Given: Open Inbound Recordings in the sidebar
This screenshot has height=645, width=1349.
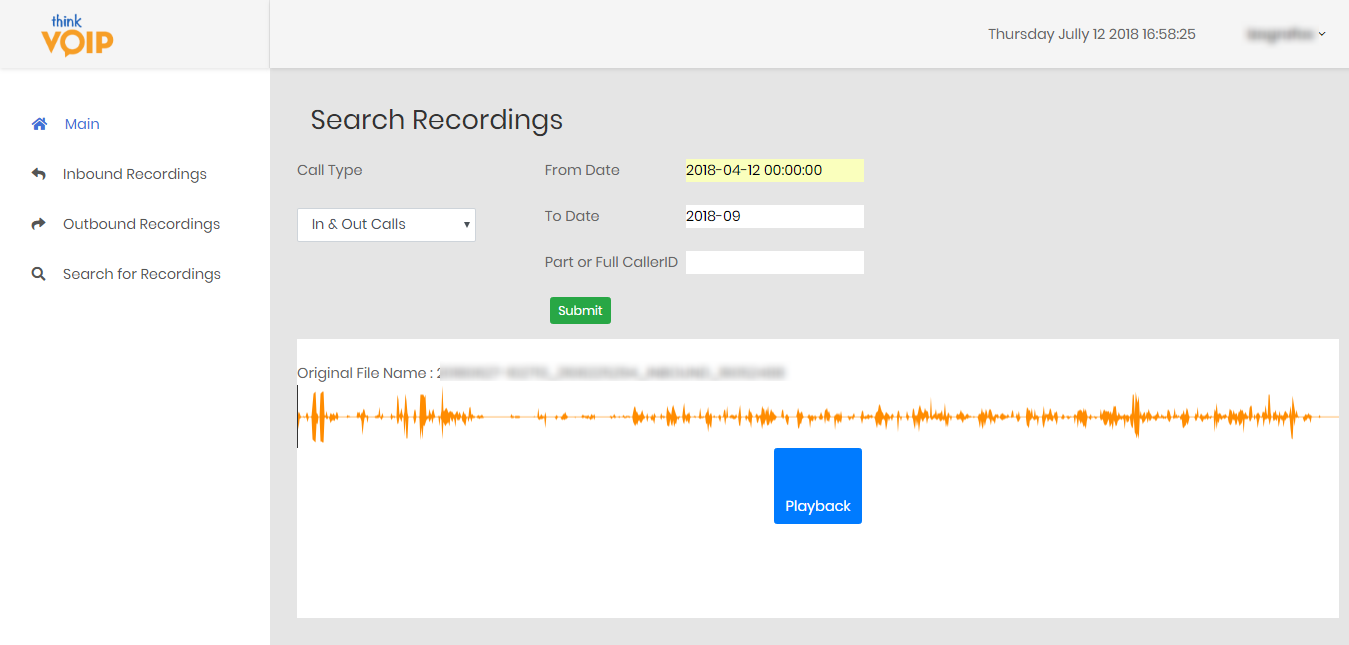Looking at the screenshot, I should (x=135, y=174).
